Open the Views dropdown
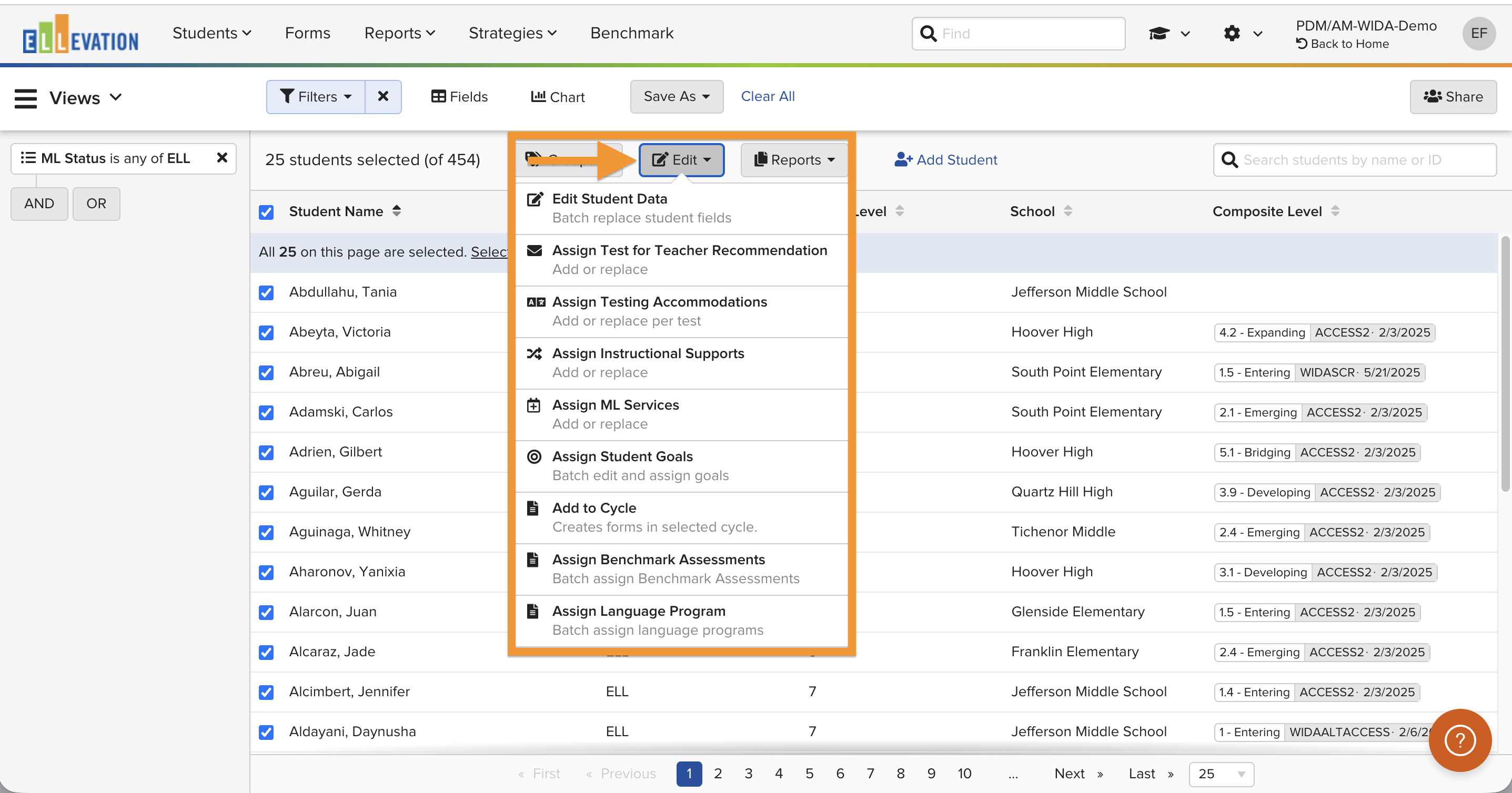The height and width of the screenshot is (793, 1512). pos(86,98)
